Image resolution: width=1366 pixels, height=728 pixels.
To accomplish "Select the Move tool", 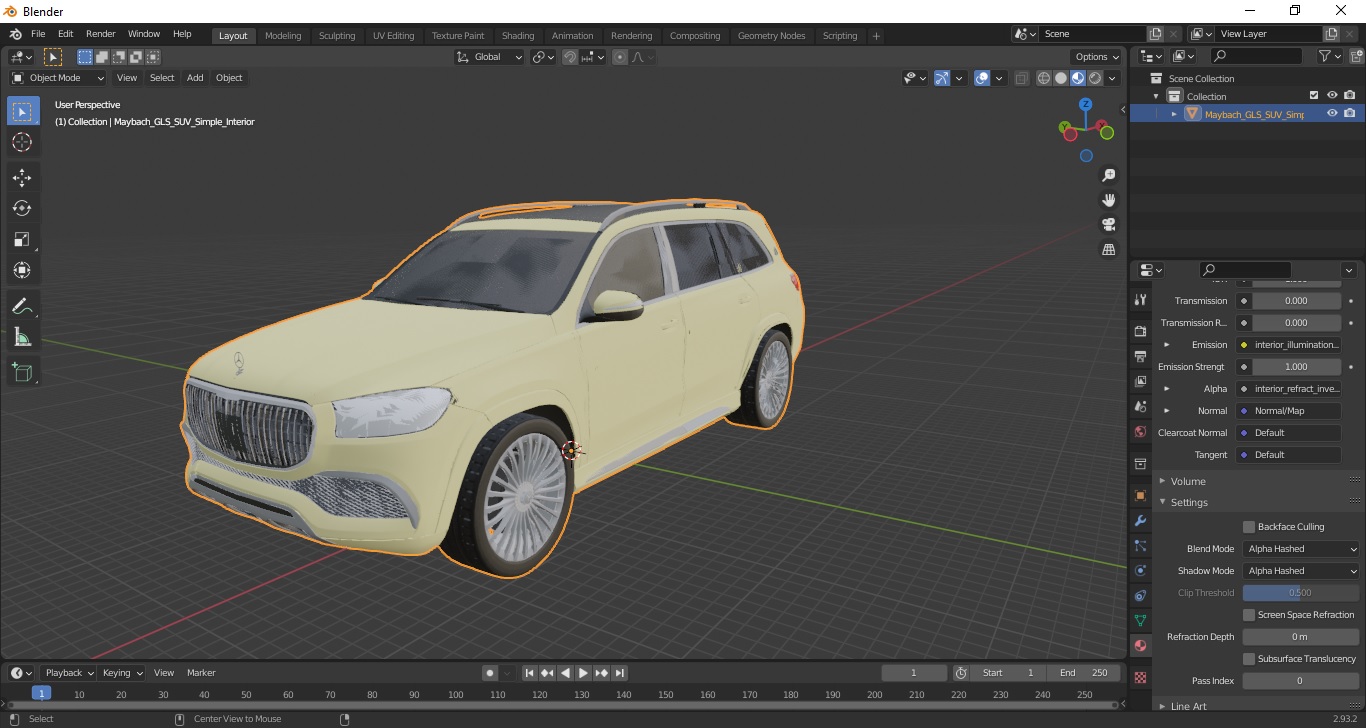I will [23, 178].
